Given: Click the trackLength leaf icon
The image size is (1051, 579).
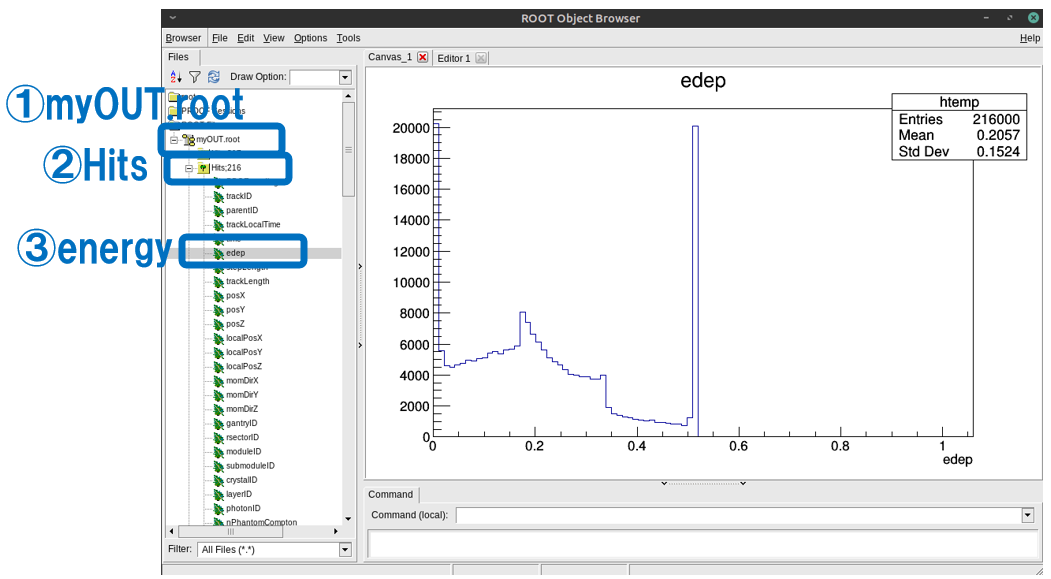Looking at the screenshot, I should tap(219, 281).
